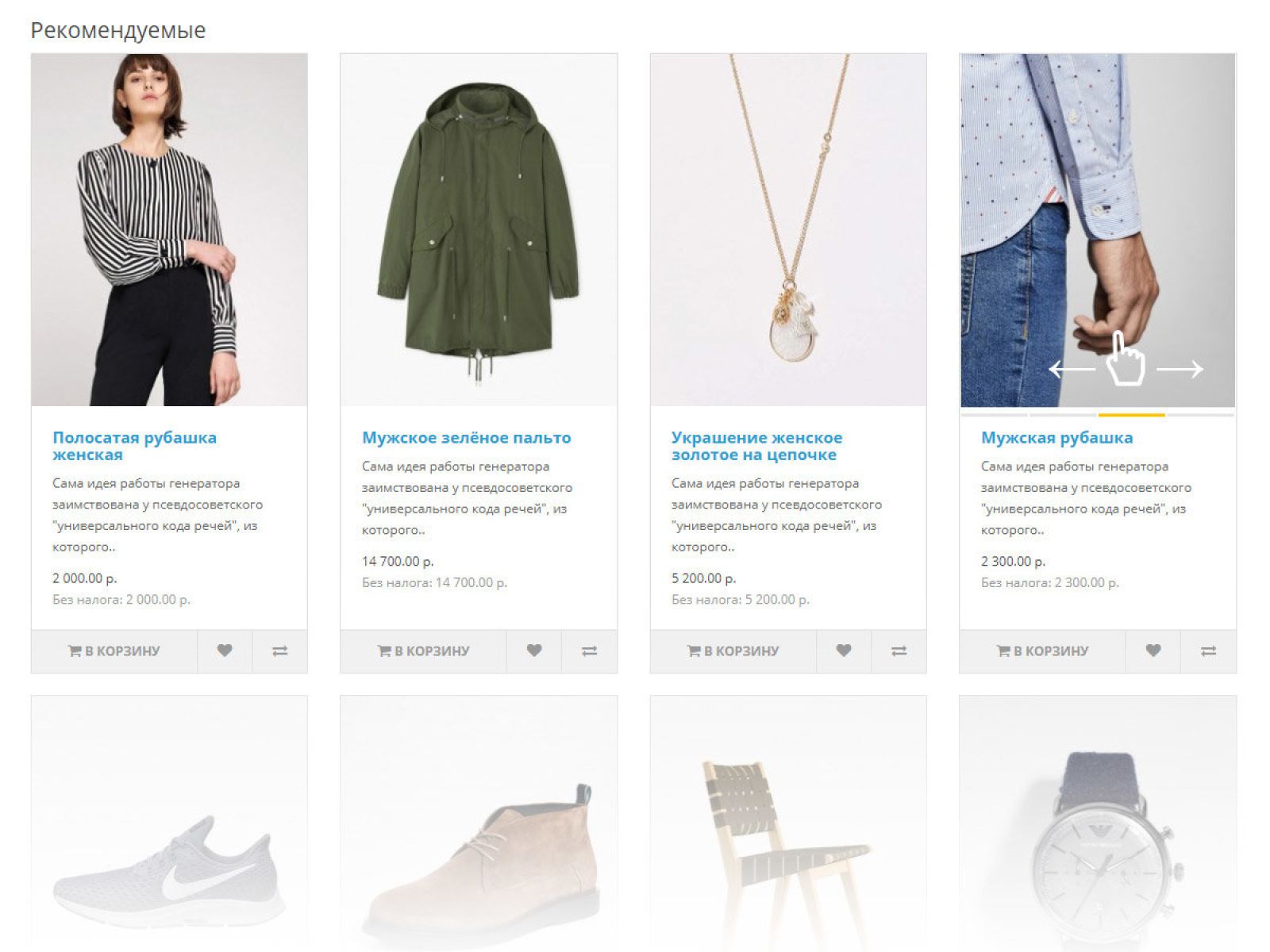Open the wristwatch product thumbnail

(1098, 823)
